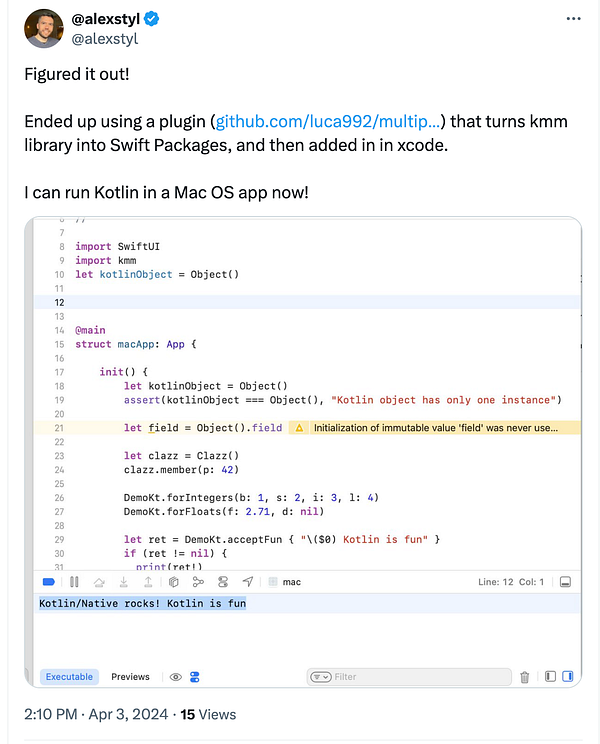This screenshot has height=744, width=600.
Task: Click the Simulate Location arrow icon
Action: [248, 582]
